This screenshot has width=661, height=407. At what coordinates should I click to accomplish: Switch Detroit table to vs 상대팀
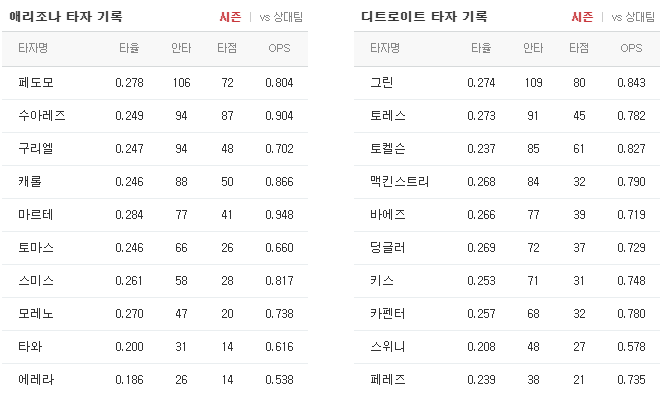point(633,17)
